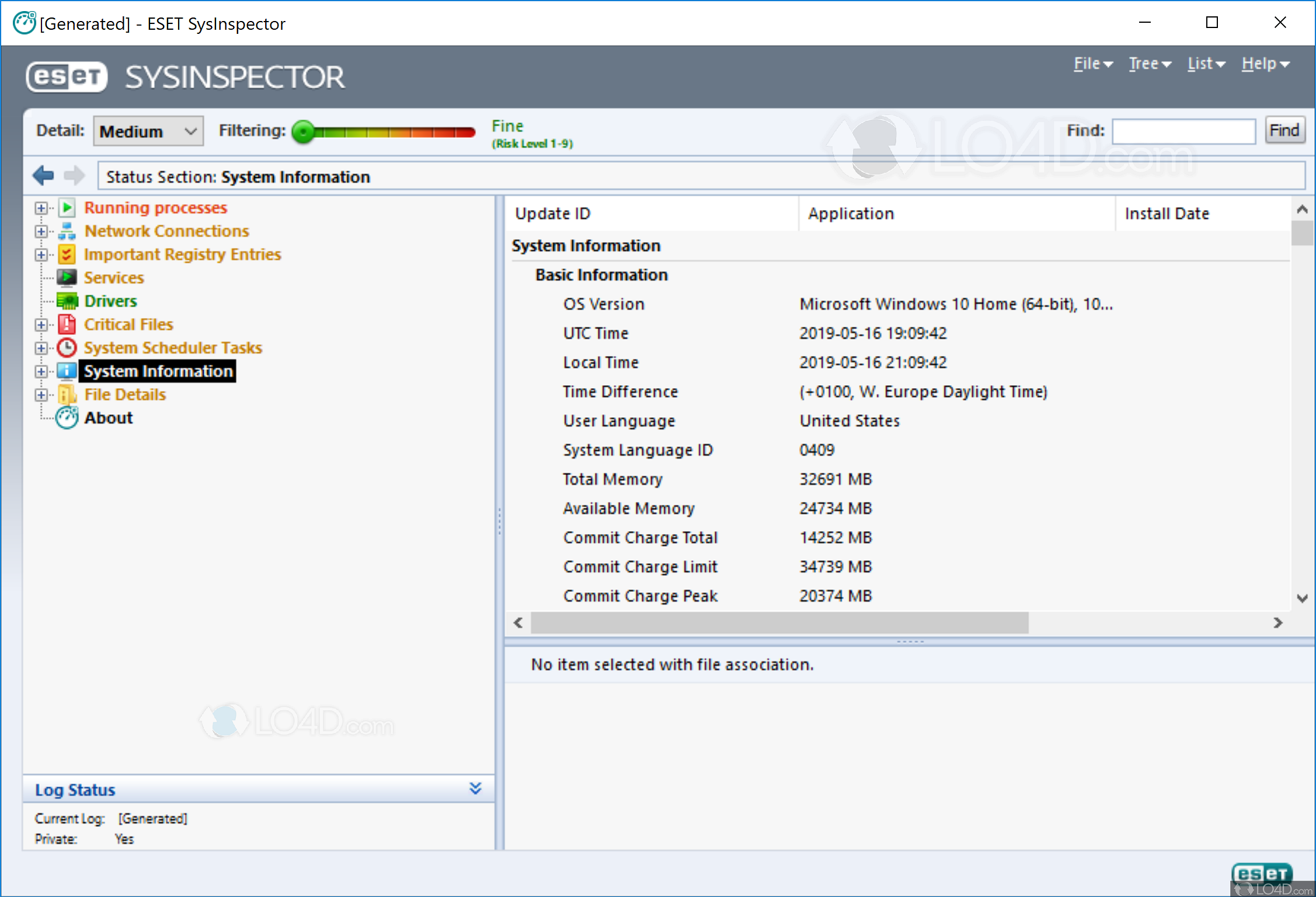Open the Drivers section icon
Image resolution: width=1316 pixels, height=897 pixels.
point(67,301)
